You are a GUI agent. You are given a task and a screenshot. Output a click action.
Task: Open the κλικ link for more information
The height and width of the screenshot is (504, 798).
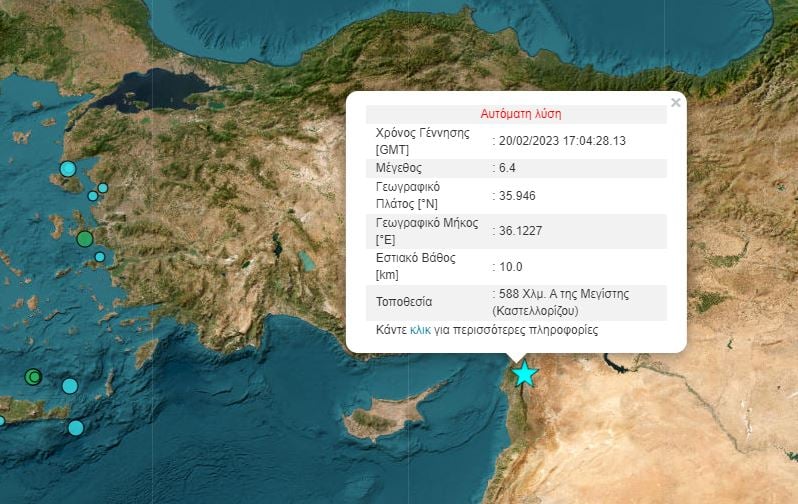click(x=420, y=330)
